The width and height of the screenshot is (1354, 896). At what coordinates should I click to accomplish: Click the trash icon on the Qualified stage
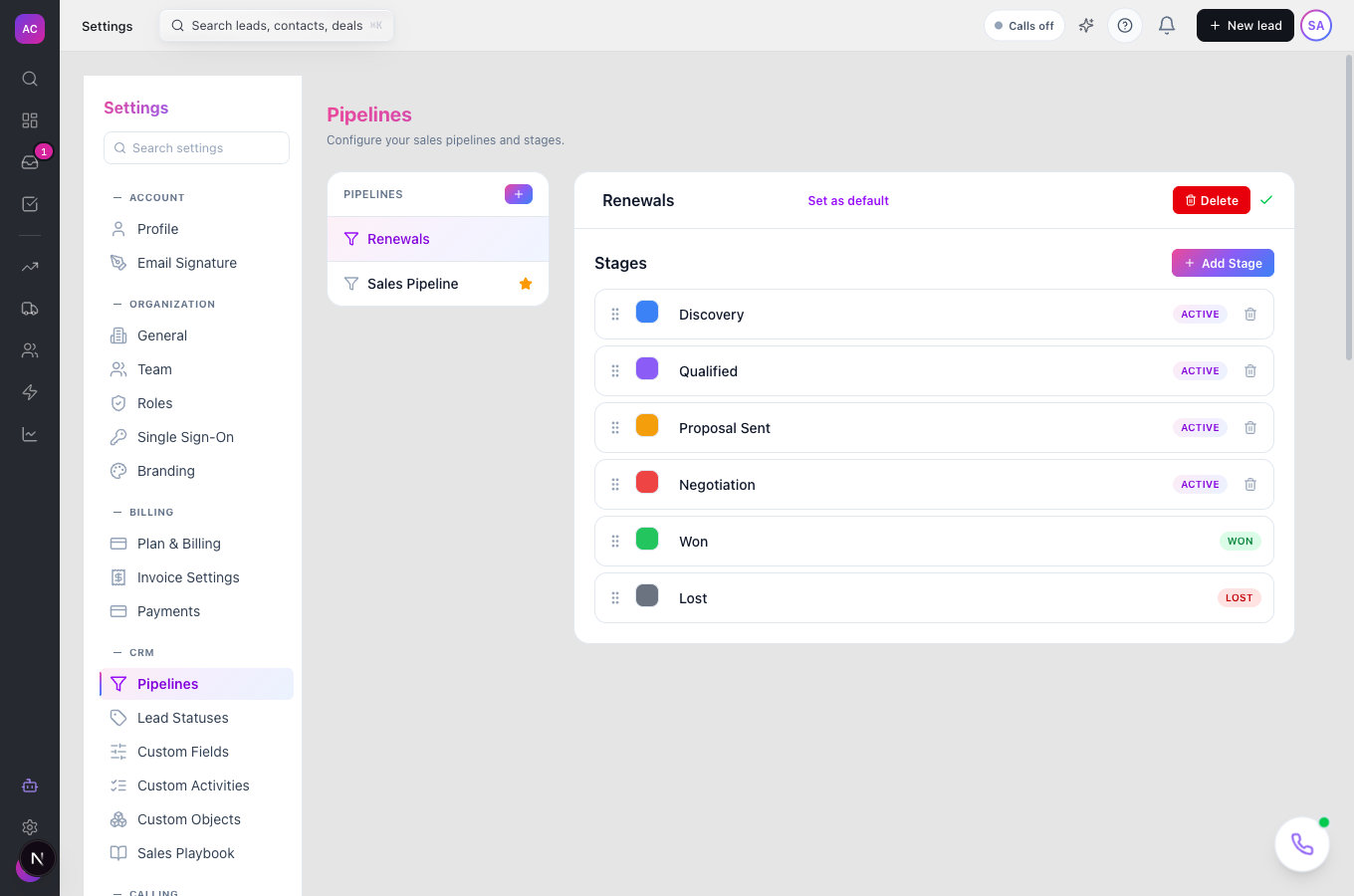click(x=1250, y=371)
